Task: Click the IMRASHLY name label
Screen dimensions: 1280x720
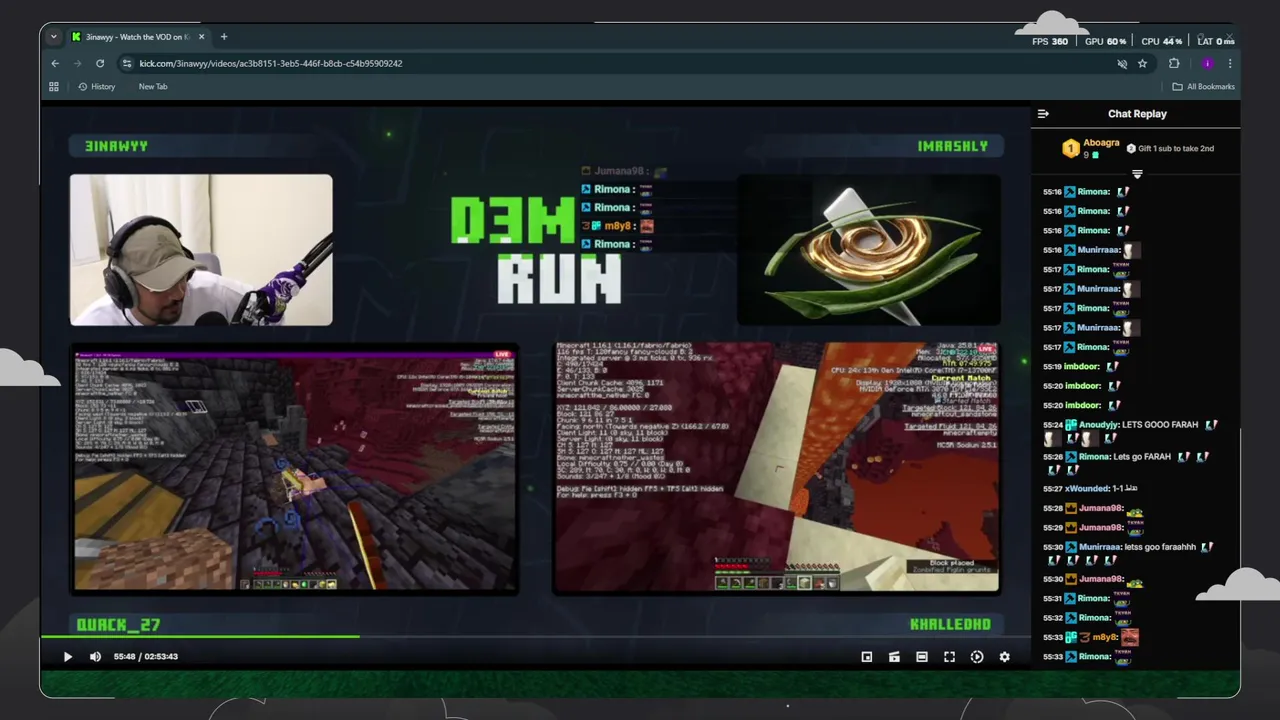Action: [952, 146]
